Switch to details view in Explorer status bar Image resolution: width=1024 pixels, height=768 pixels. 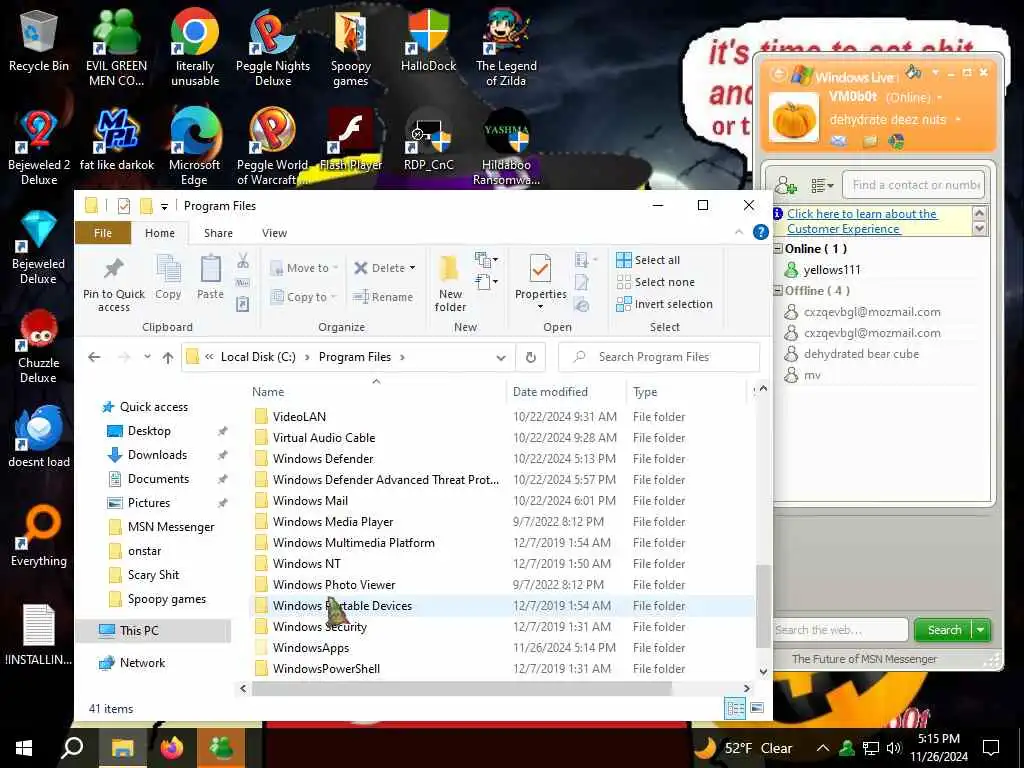tap(735, 708)
